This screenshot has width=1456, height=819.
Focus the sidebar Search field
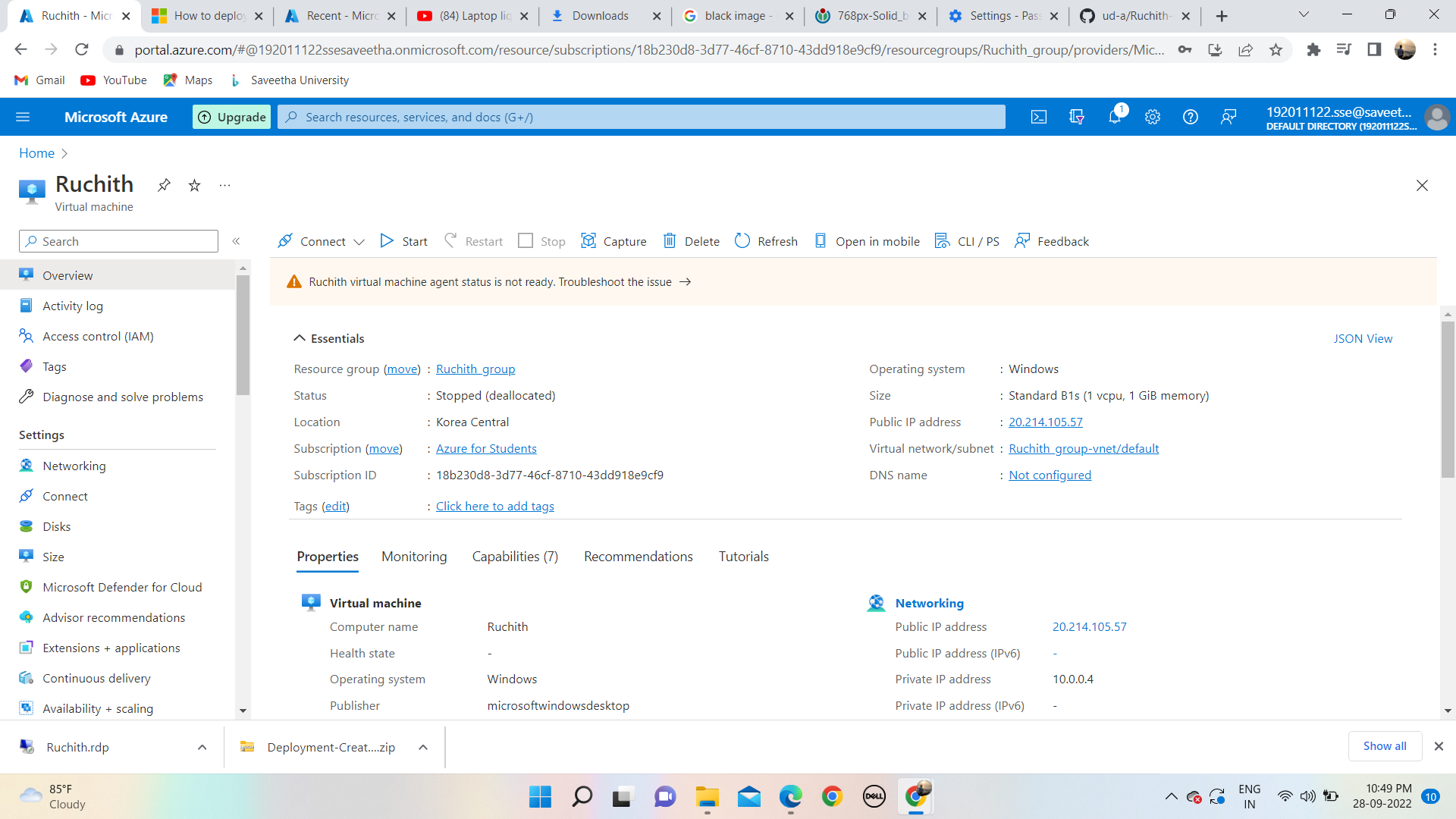point(118,241)
